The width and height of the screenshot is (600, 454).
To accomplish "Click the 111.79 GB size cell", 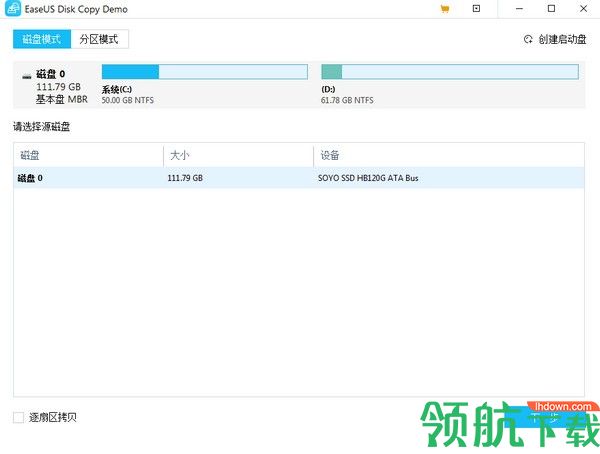I will 185,178.
